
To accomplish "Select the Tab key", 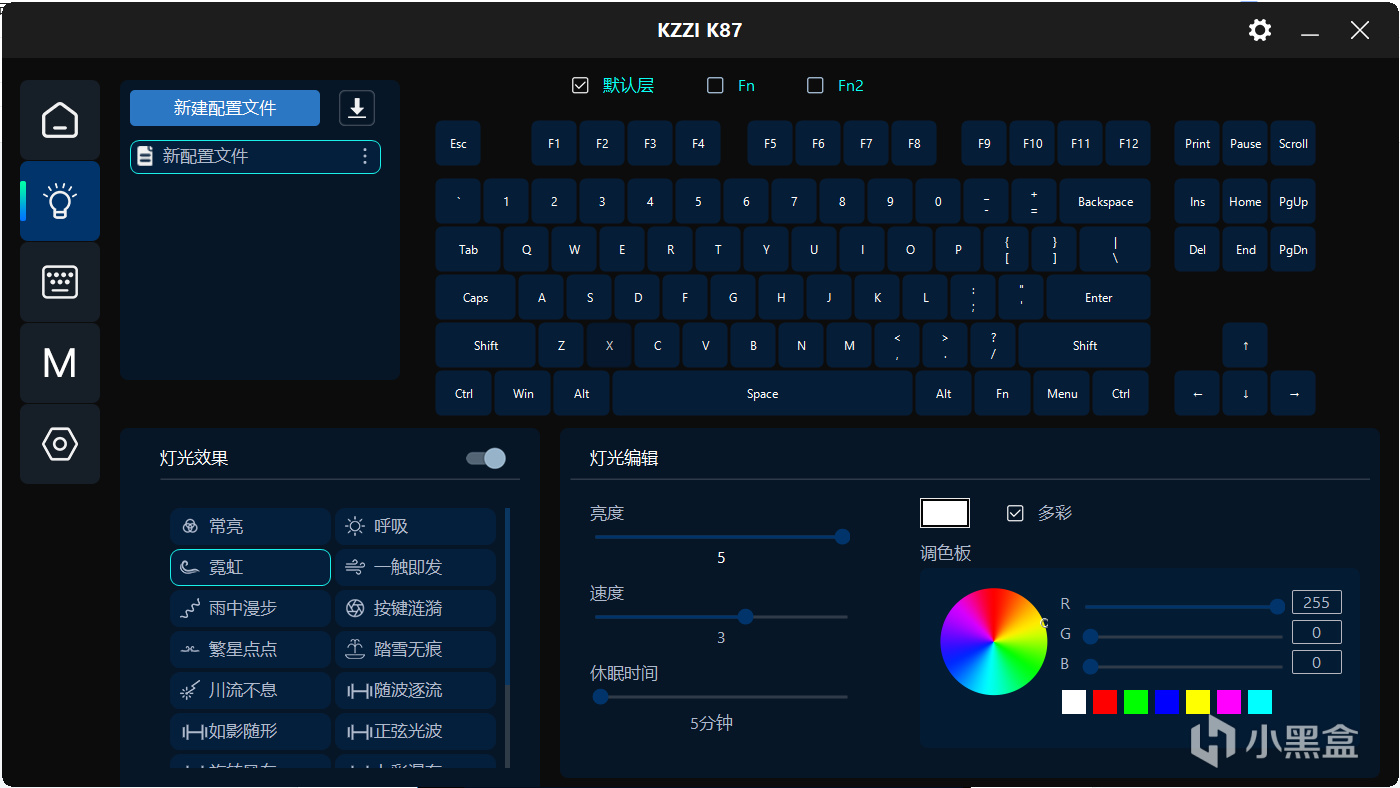I will pos(468,250).
